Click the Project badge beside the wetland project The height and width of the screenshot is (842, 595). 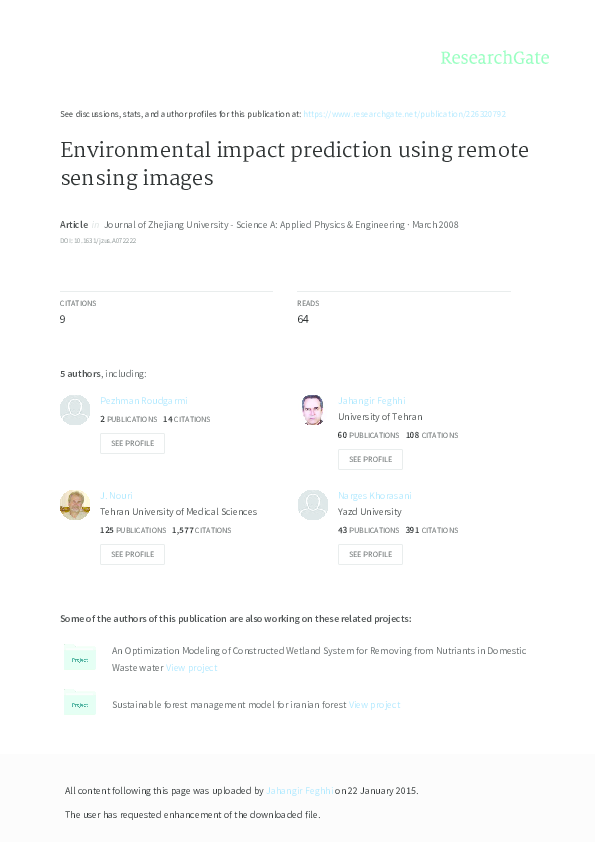(80, 659)
